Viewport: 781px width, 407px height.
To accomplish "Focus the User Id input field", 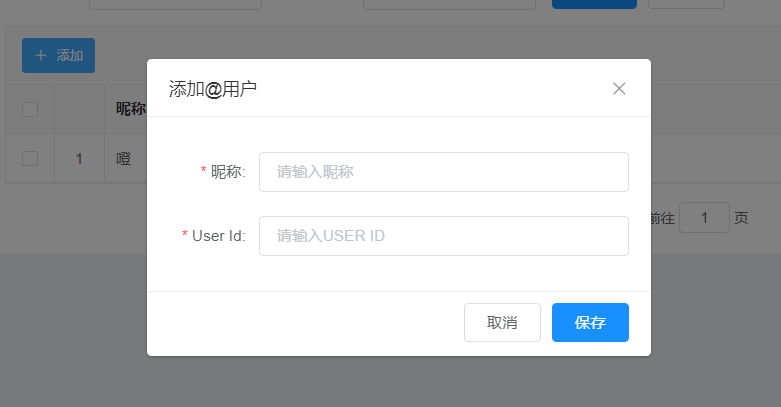I will (444, 236).
